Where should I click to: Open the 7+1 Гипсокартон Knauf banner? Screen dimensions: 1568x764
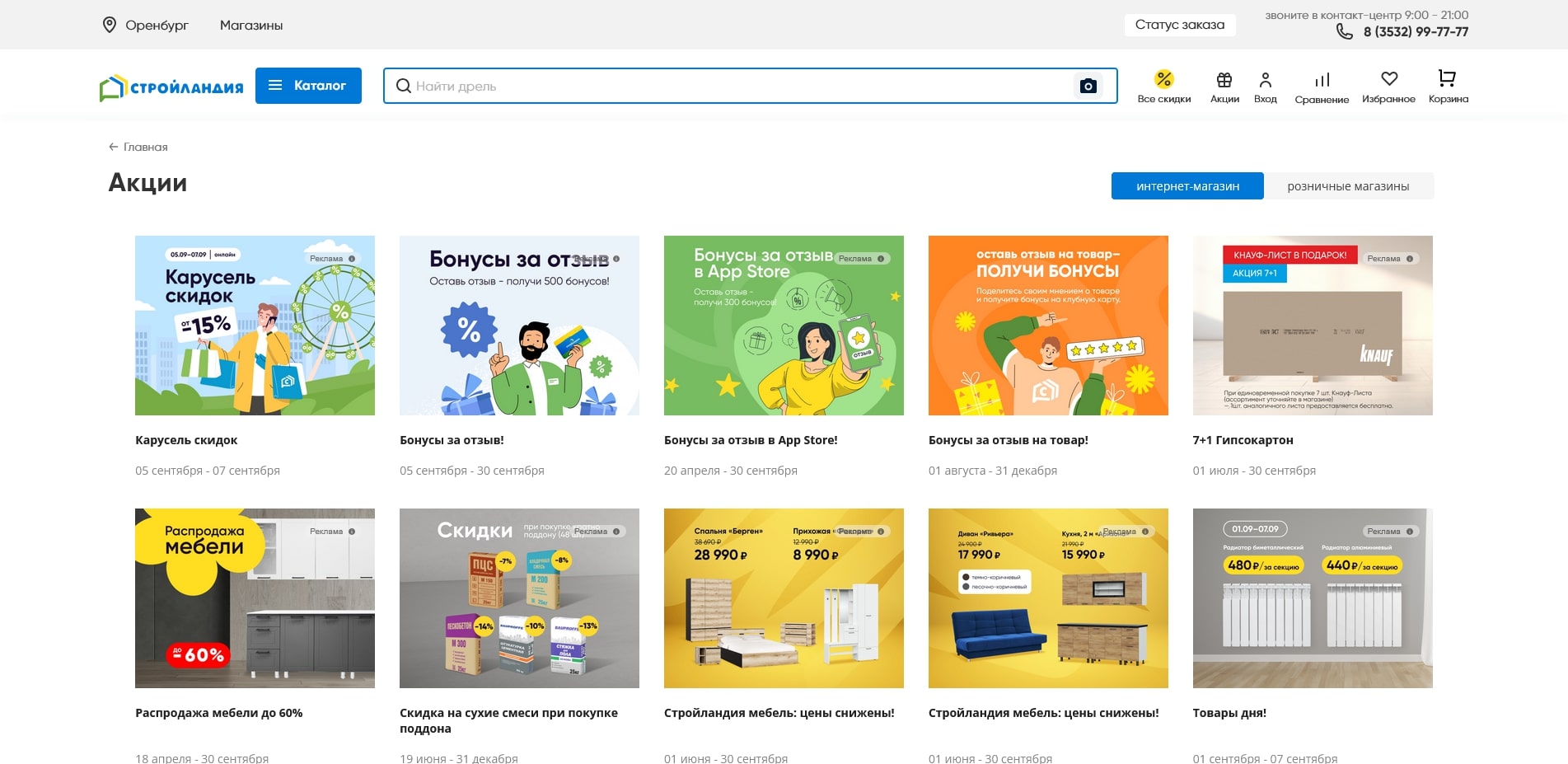[x=1312, y=326]
